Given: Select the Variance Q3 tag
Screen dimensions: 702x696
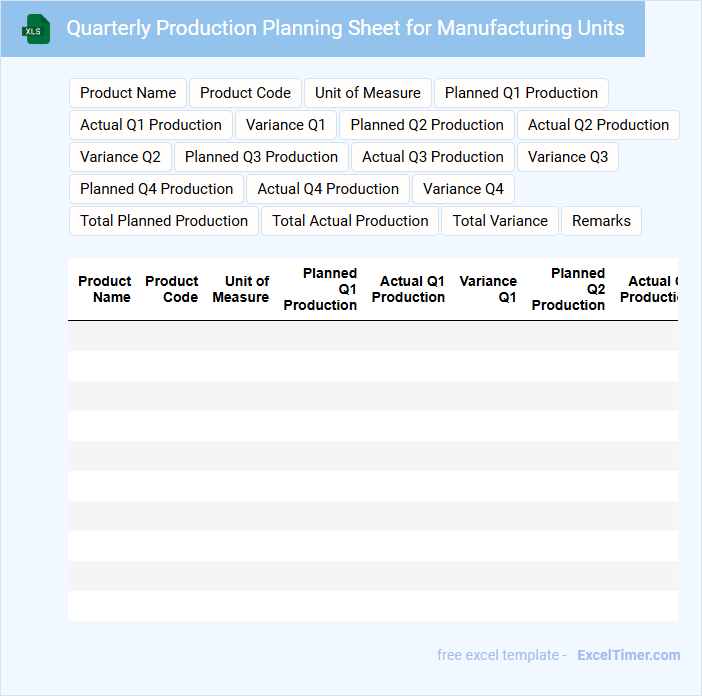Looking at the screenshot, I should [568, 157].
